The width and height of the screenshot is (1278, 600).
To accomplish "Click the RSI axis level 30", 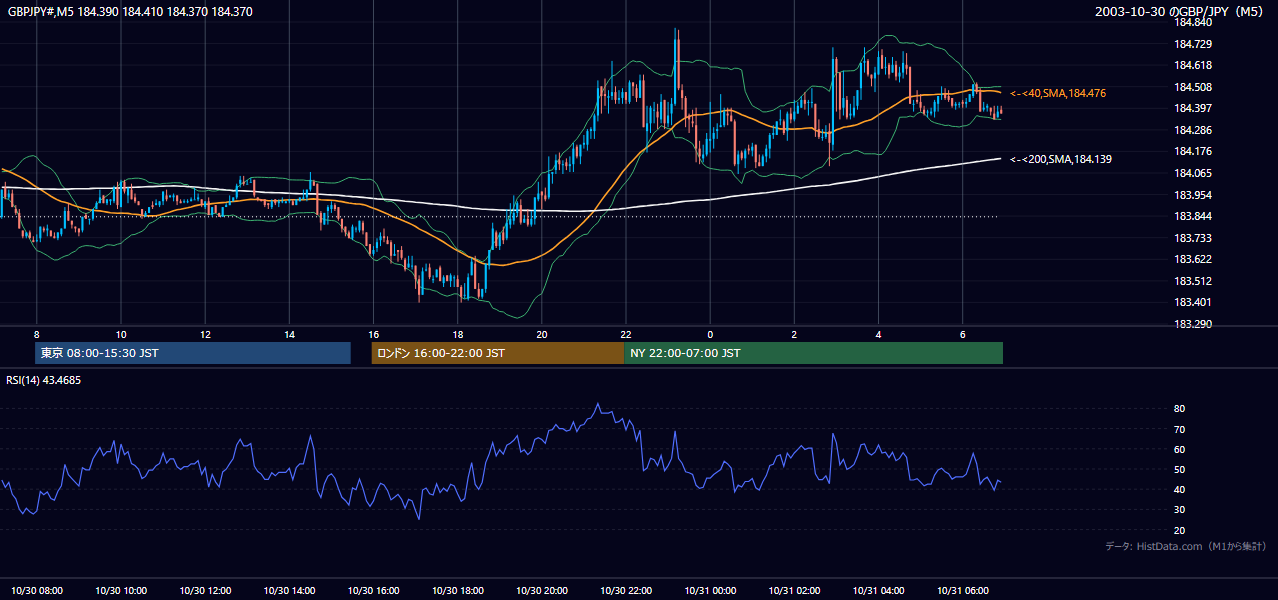I will tap(1180, 510).
